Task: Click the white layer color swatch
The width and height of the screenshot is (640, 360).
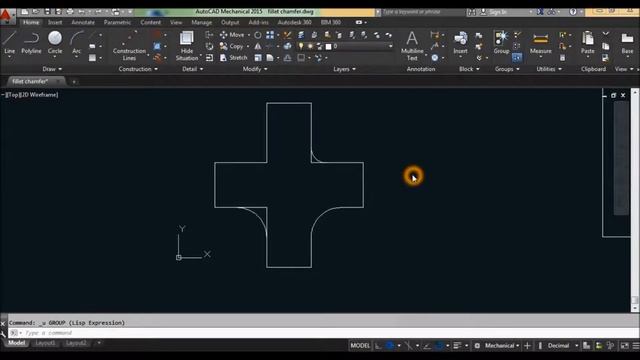Action: click(328, 47)
